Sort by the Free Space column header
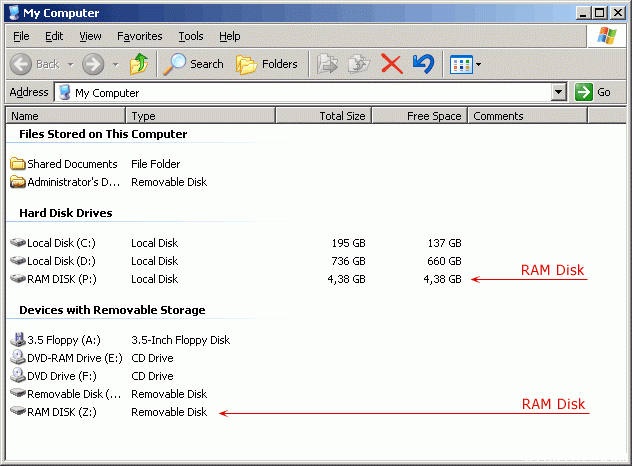The image size is (632, 466). click(x=420, y=116)
